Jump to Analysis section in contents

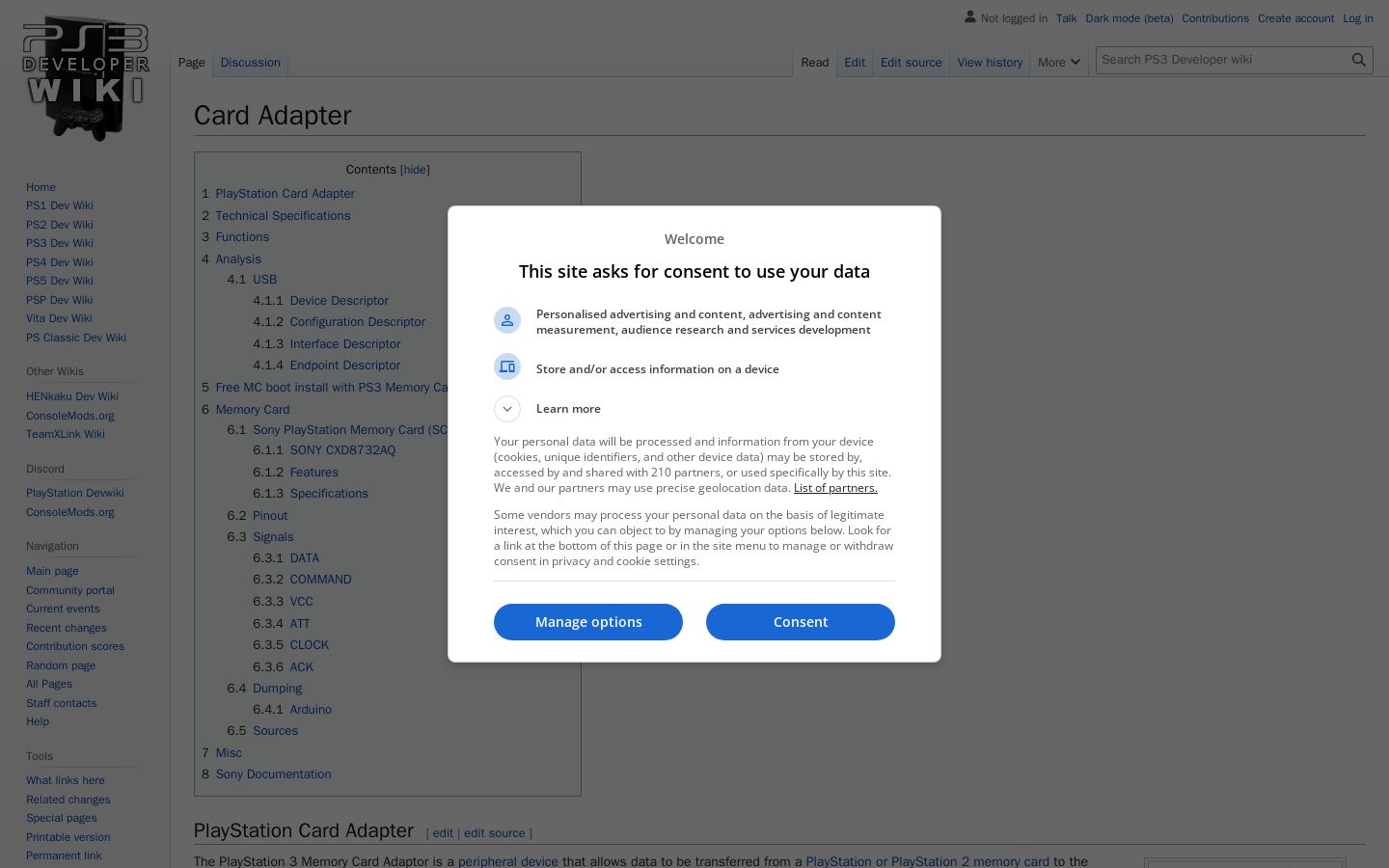[238, 259]
